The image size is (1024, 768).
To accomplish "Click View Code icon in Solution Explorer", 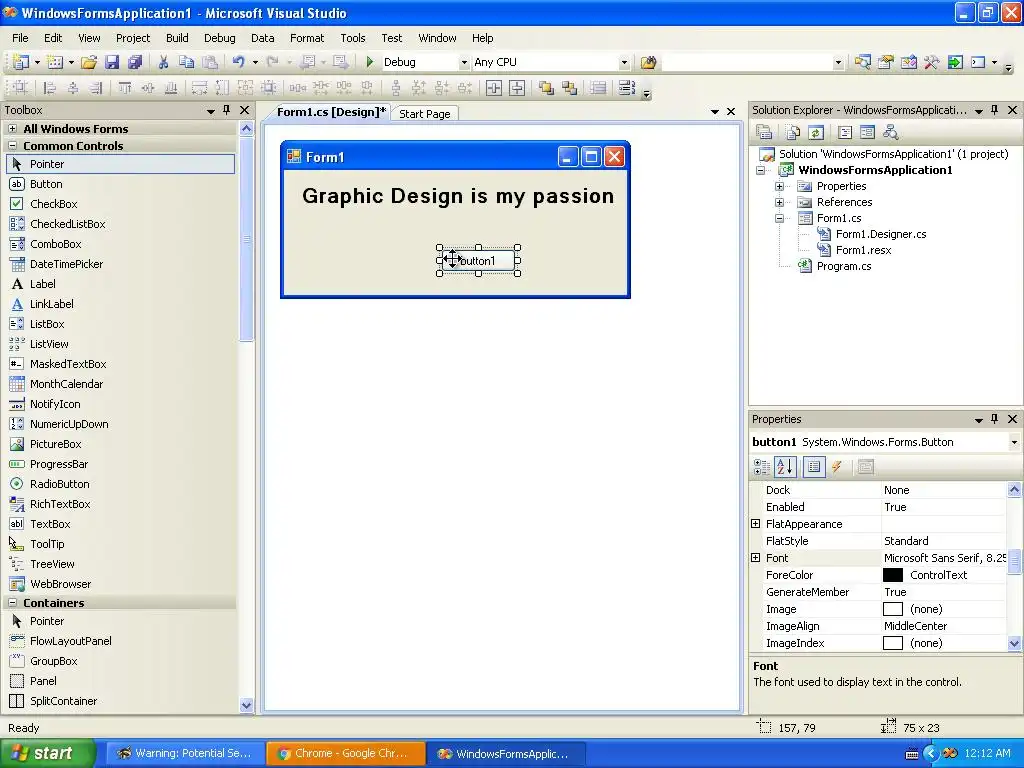I will point(844,133).
